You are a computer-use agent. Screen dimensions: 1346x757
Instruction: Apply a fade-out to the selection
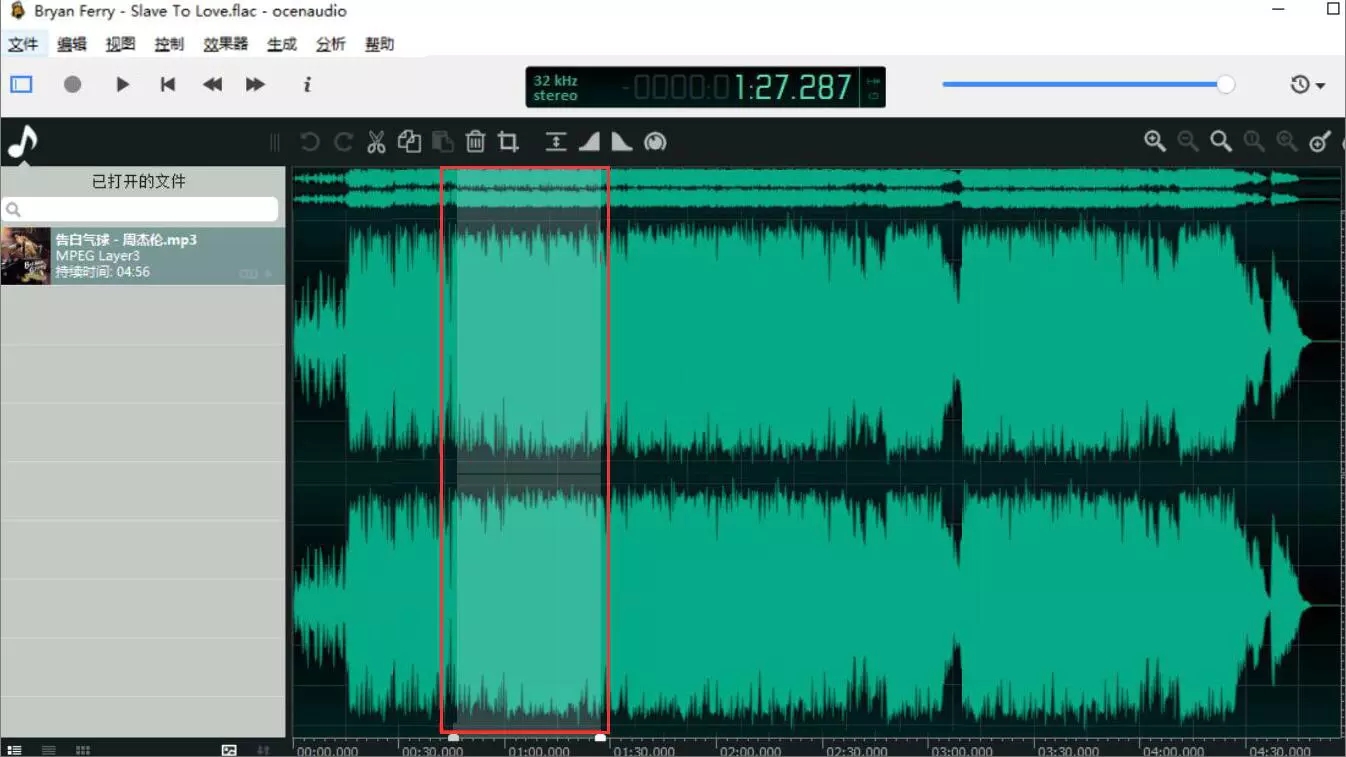click(621, 141)
